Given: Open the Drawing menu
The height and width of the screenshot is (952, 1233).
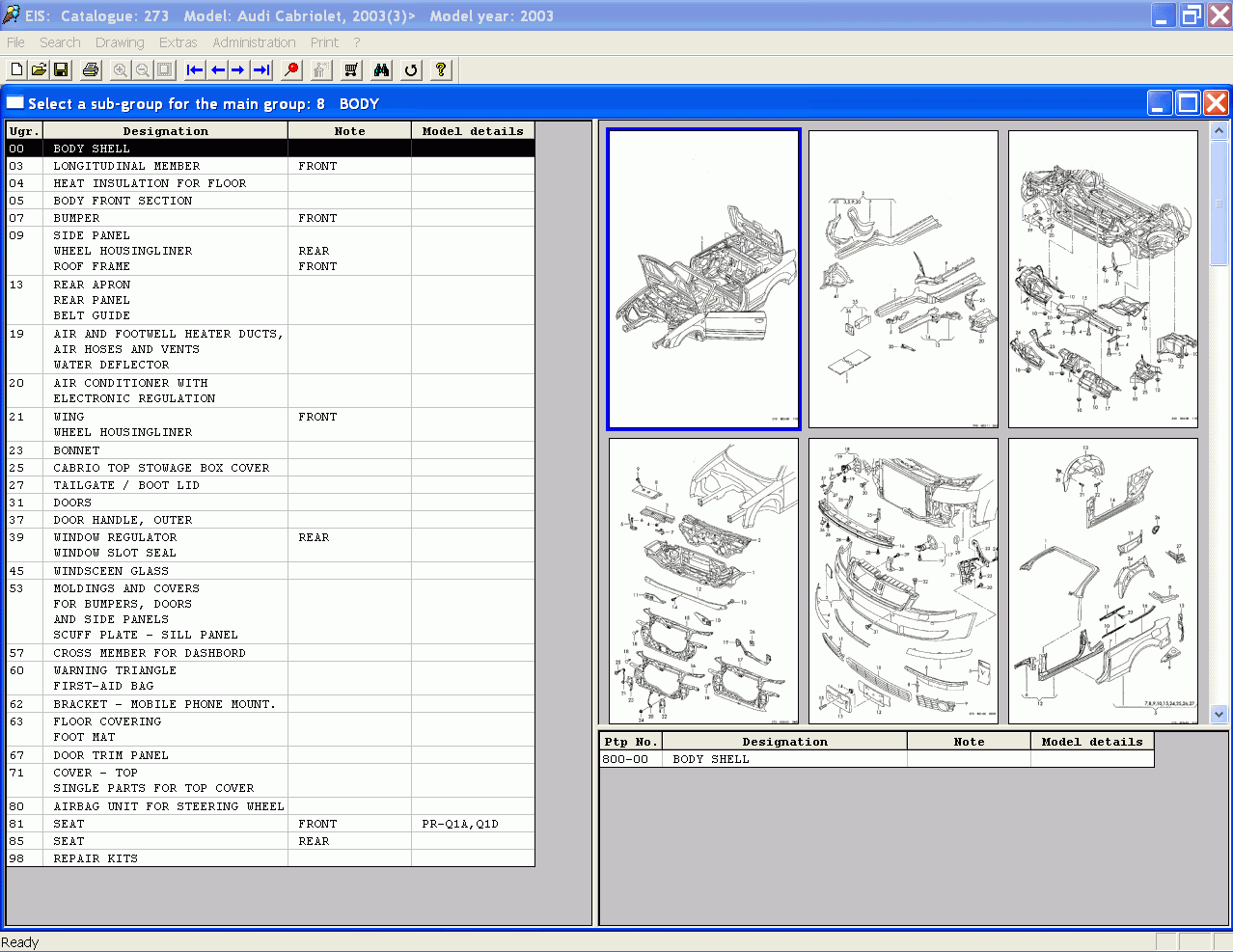Looking at the screenshot, I should tap(120, 42).
